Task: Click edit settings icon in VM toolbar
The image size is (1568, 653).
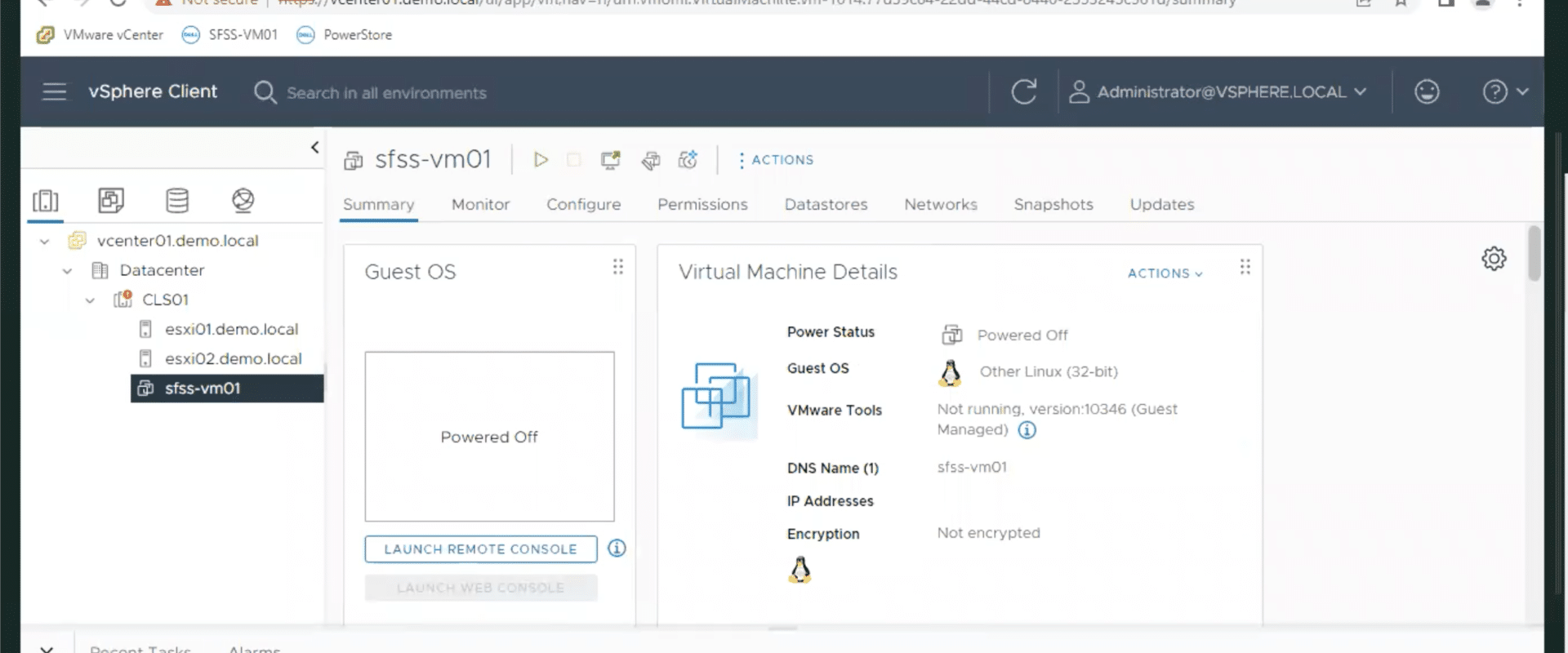Action: click(650, 160)
